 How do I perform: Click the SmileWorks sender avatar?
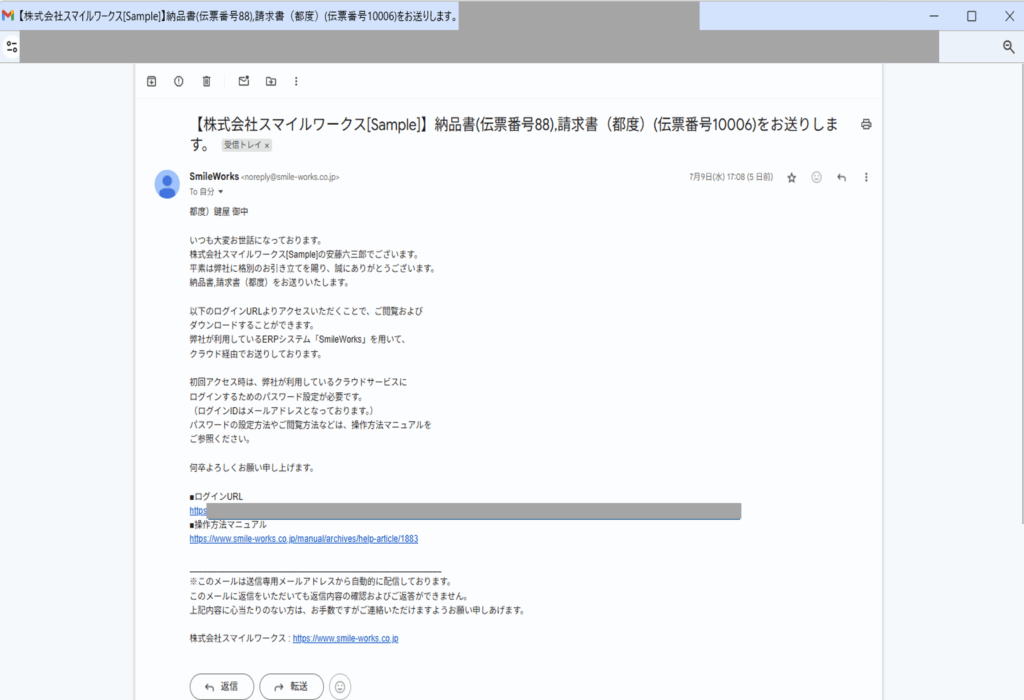[167, 184]
